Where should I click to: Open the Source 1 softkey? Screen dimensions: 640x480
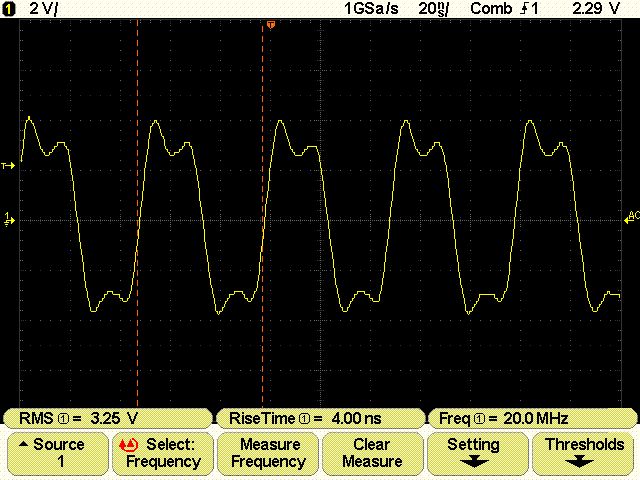pos(58,453)
